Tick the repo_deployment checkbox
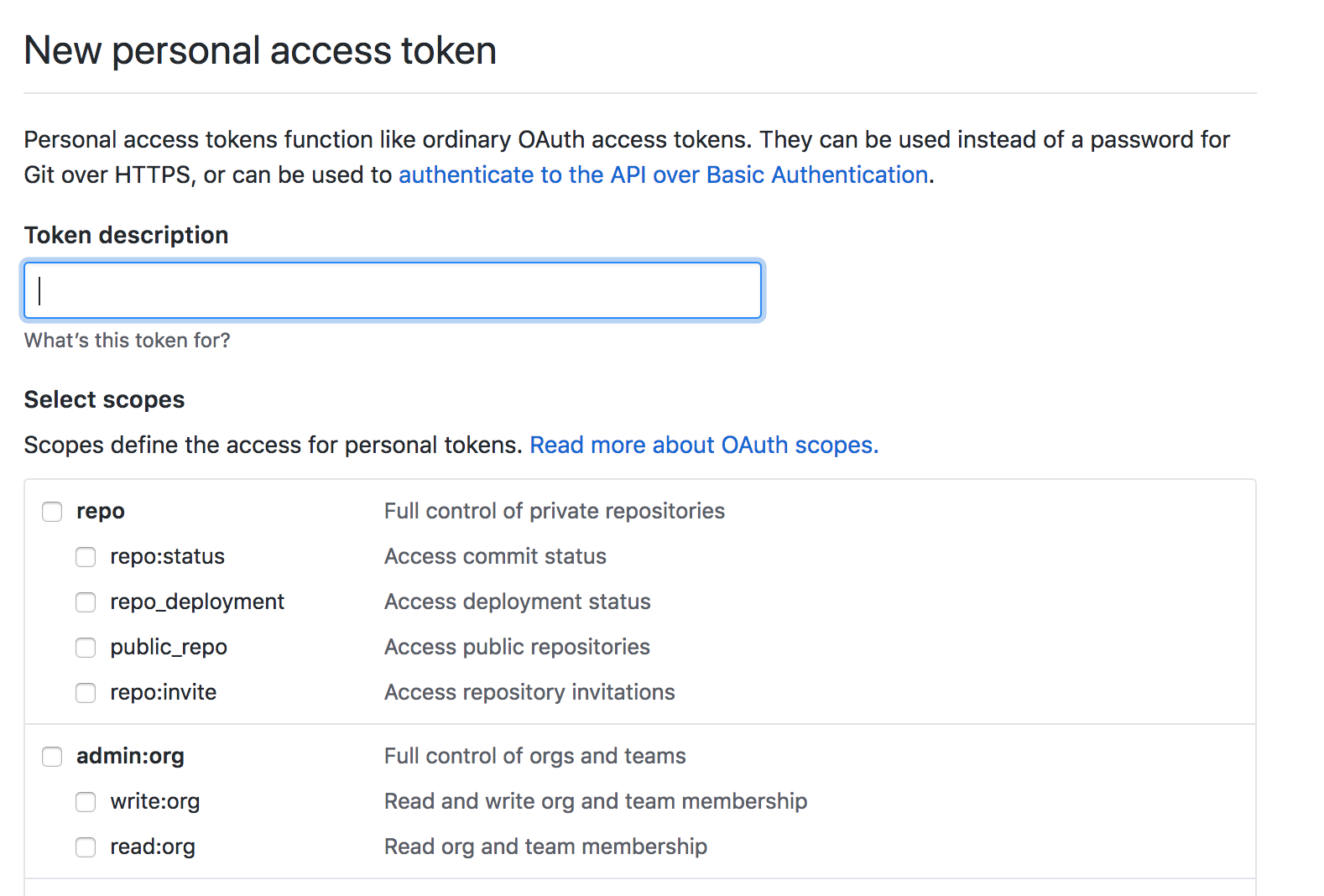 pyautogui.click(x=86, y=602)
